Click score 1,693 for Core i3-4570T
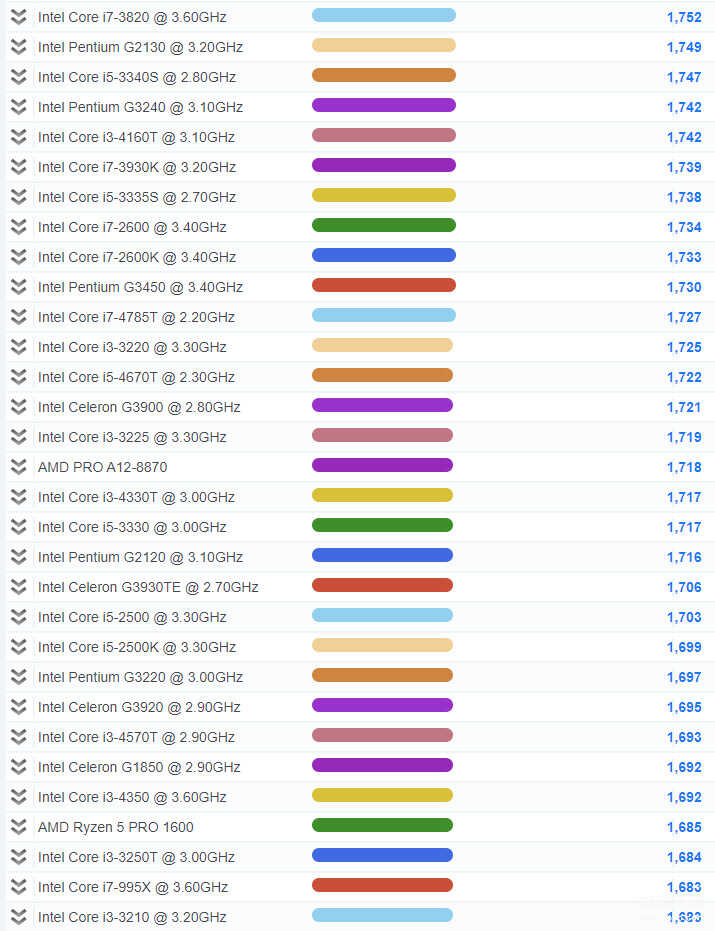715x931 pixels. click(684, 737)
